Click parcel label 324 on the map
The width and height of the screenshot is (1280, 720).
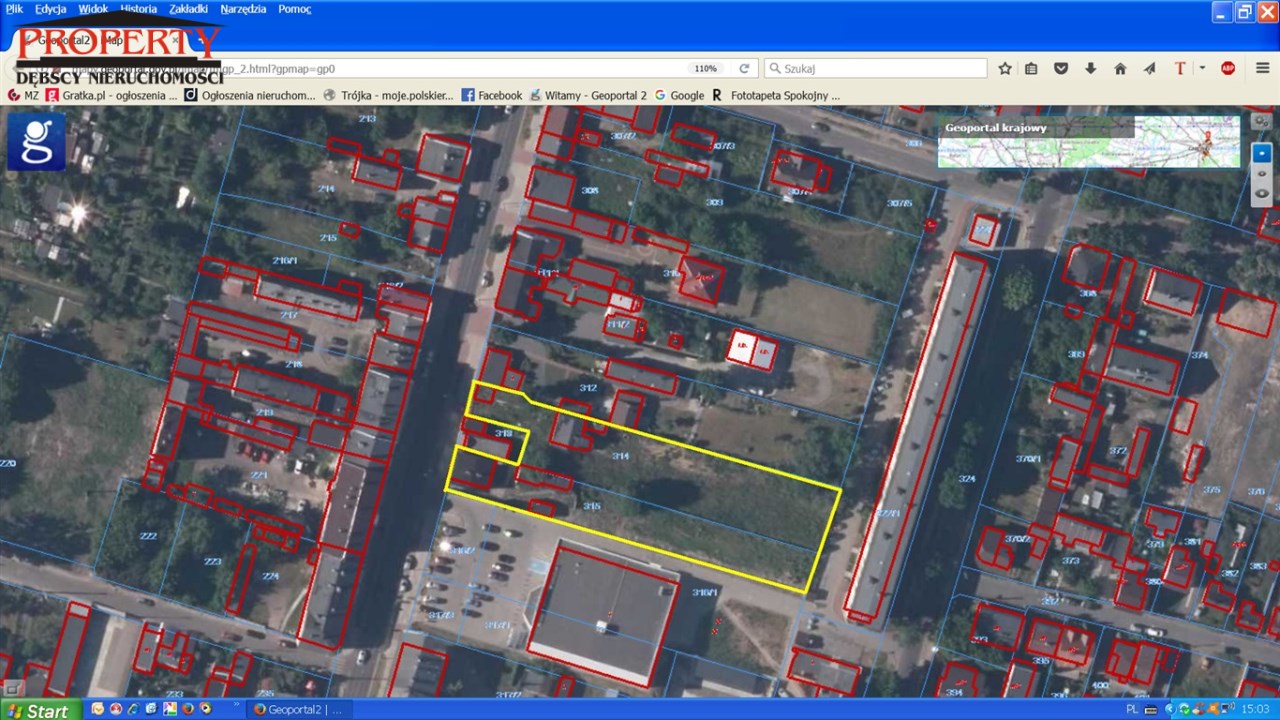(x=966, y=479)
